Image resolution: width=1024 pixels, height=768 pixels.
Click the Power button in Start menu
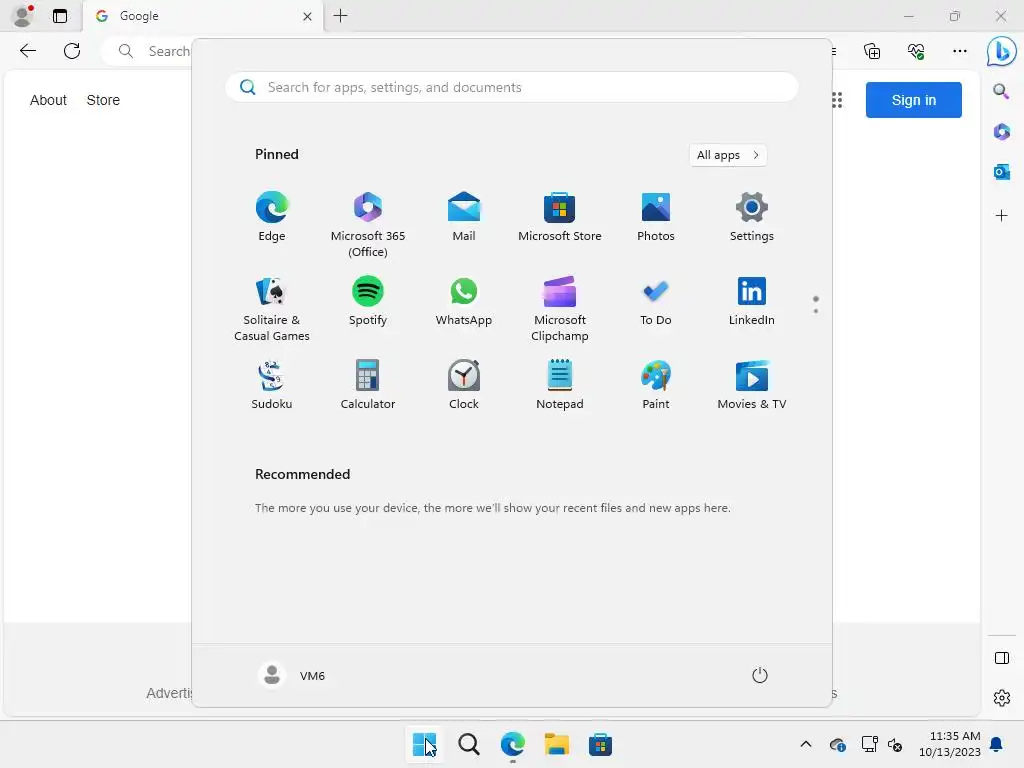[x=760, y=675]
